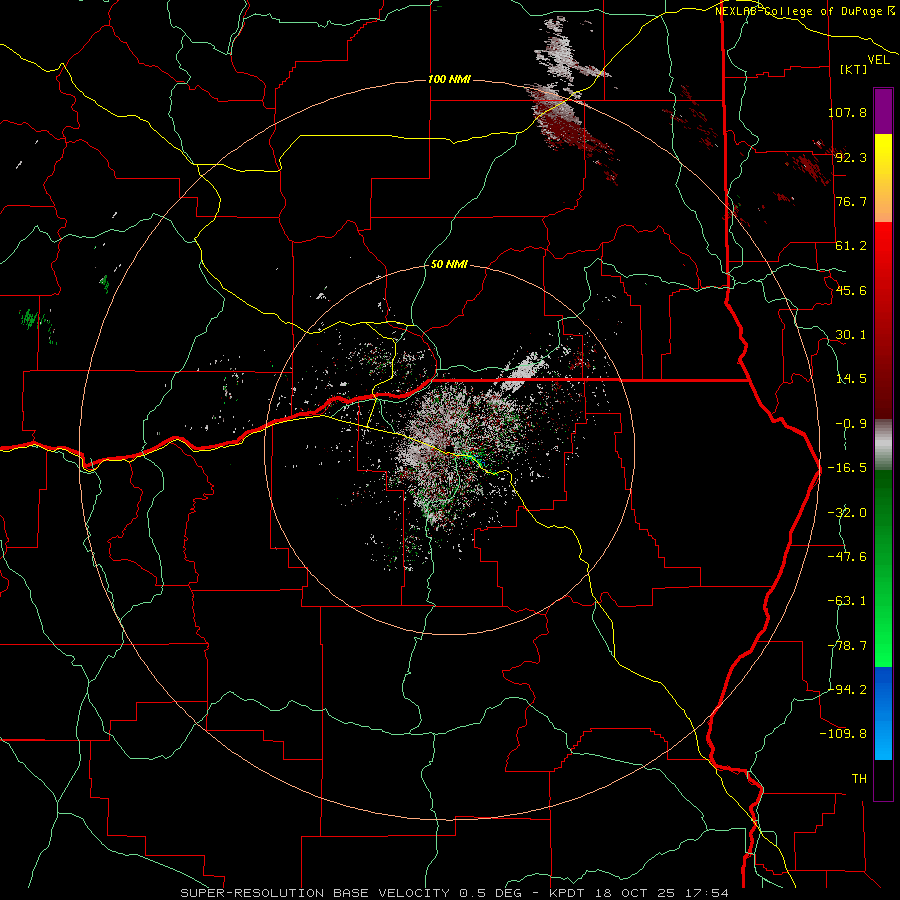900x900 pixels.
Task: Select the -109.8 velocity scale value
Action: [843, 734]
